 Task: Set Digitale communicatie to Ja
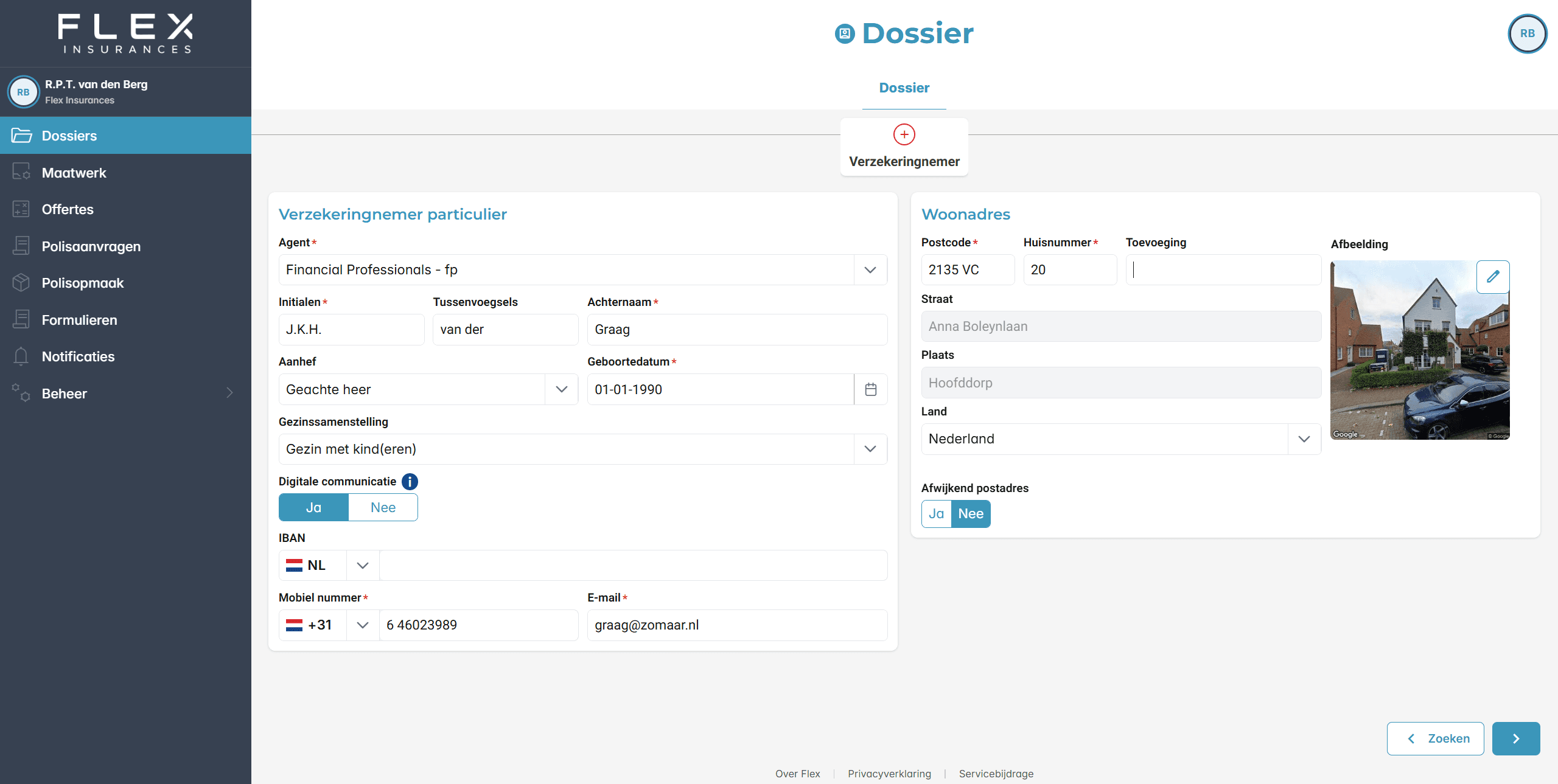coord(313,507)
